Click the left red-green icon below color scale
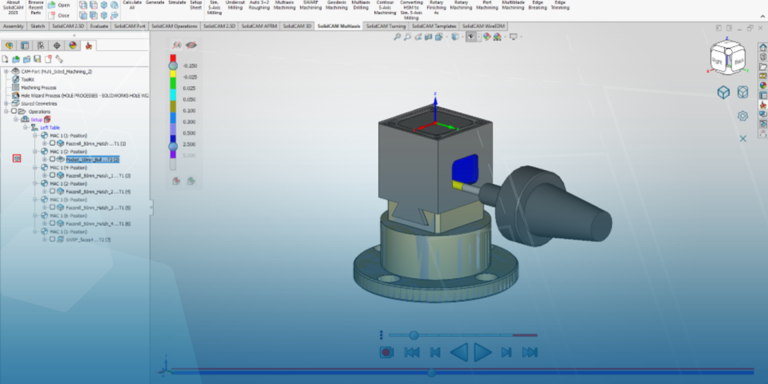768x384 pixels. 176,181
